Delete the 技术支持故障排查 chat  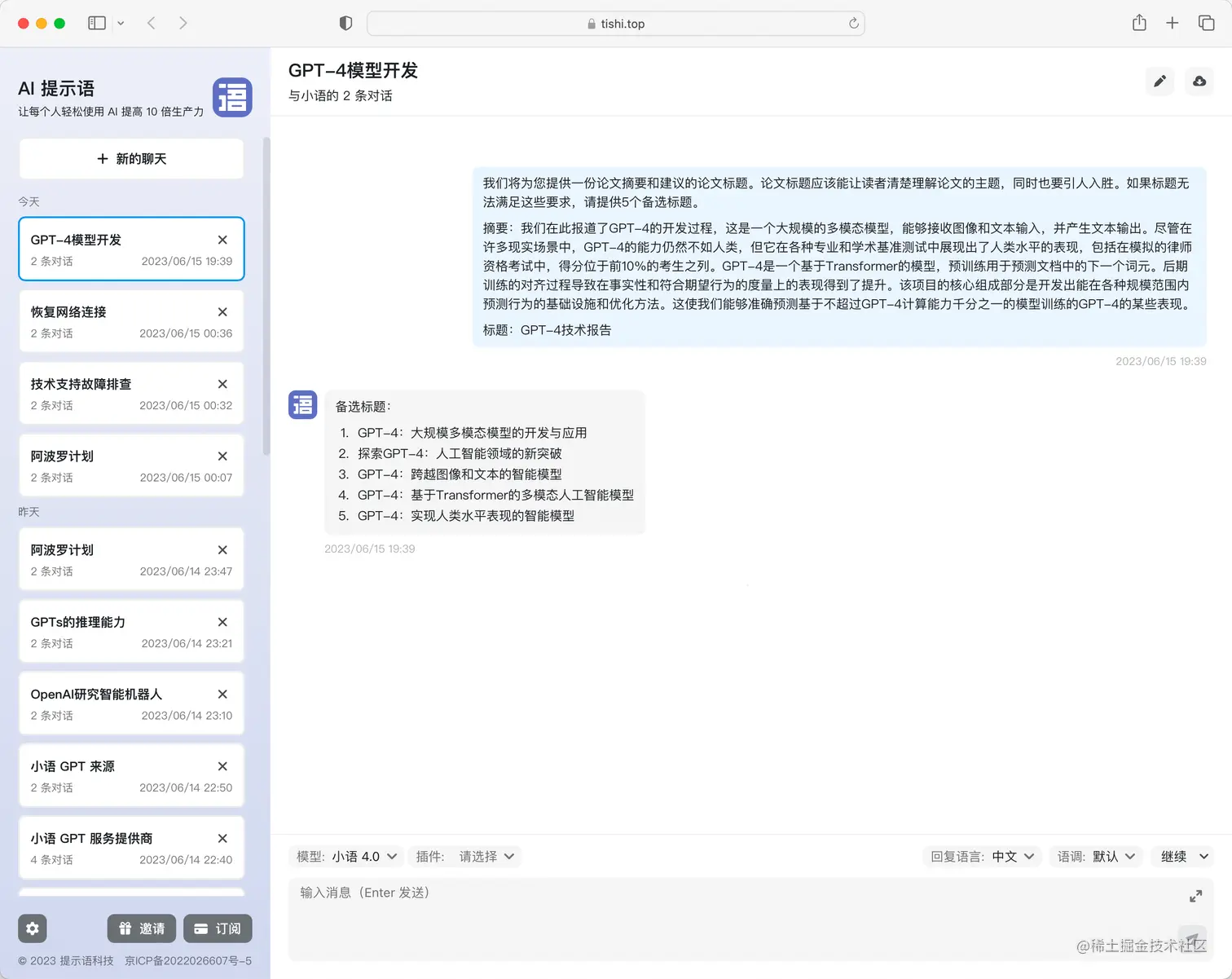click(x=222, y=384)
